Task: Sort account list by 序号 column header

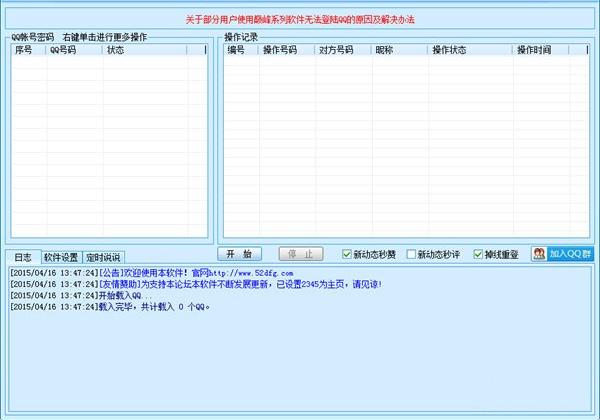Action: pyautogui.click(x=28, y=50)
